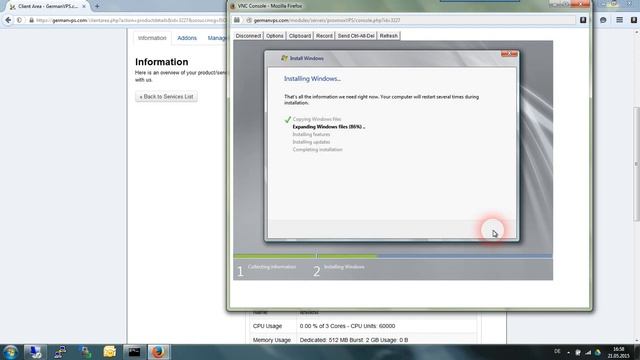This screenshot has height=360, width=640.
Task: Go back to Services List
Action: coord(166,97)
